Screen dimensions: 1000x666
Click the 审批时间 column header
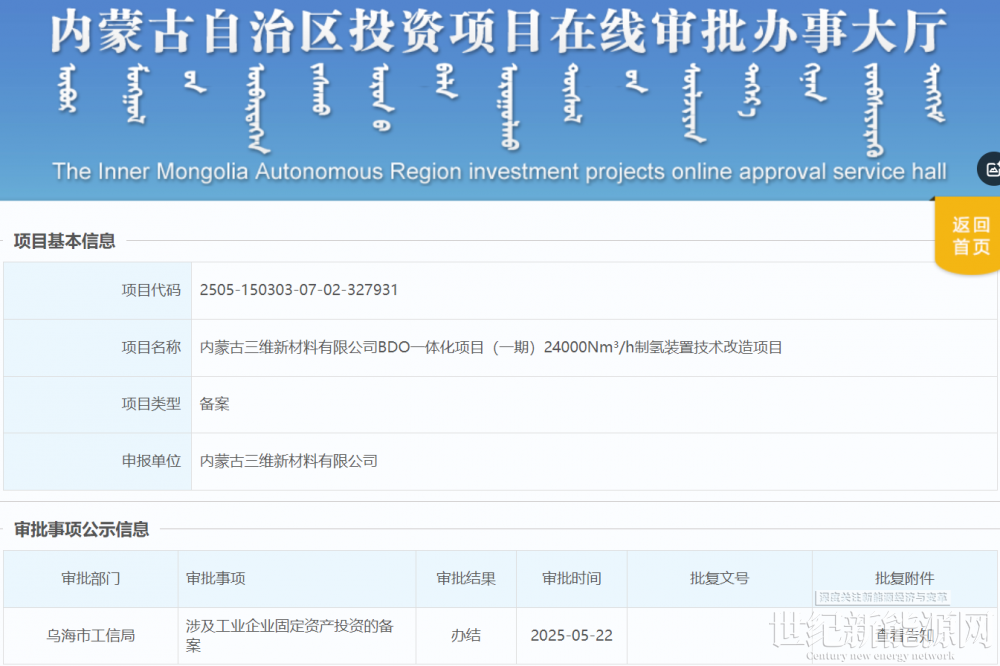(571, 579)
